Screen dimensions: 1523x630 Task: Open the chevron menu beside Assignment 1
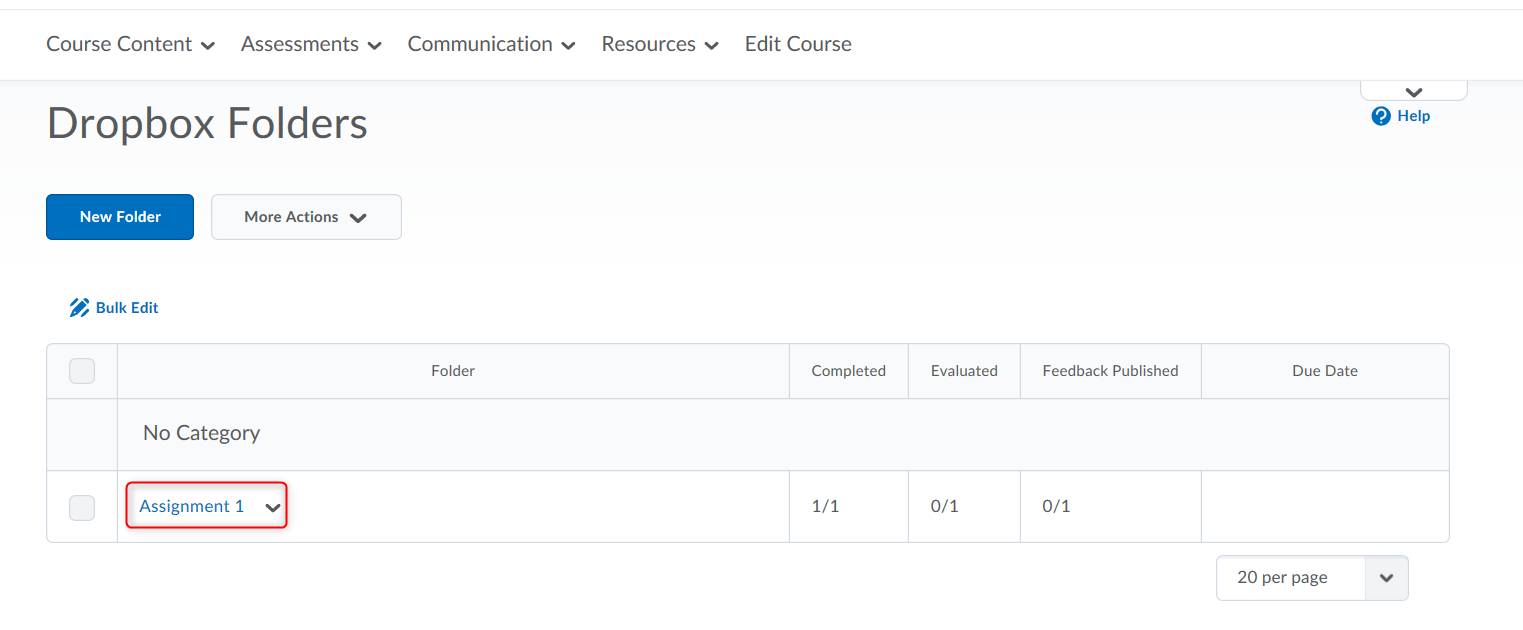click(x=272, y=507)
